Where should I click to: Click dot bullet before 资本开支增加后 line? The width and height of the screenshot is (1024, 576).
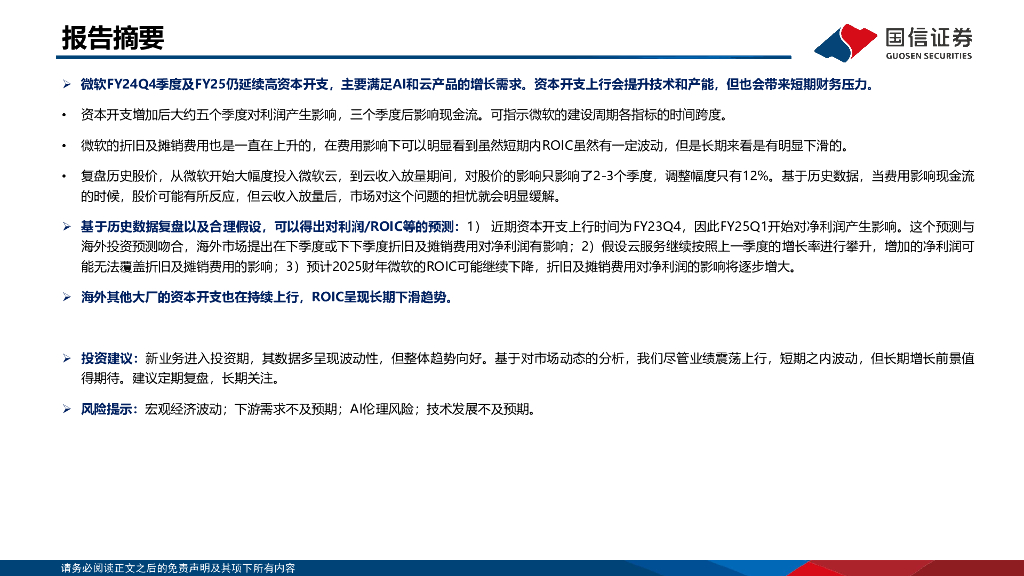pyautogui.click(x=64, y=116)
